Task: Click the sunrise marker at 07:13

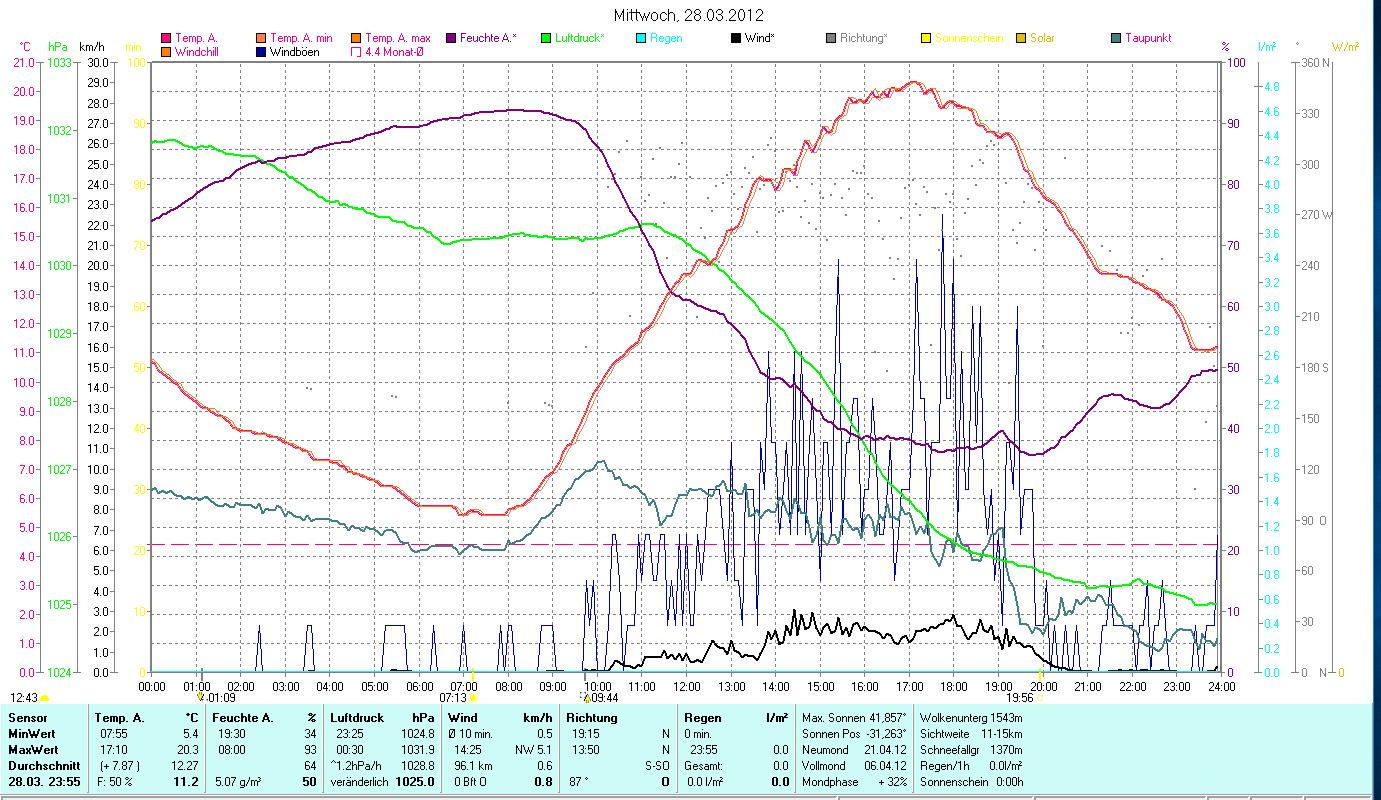Action: pos(473,697)
